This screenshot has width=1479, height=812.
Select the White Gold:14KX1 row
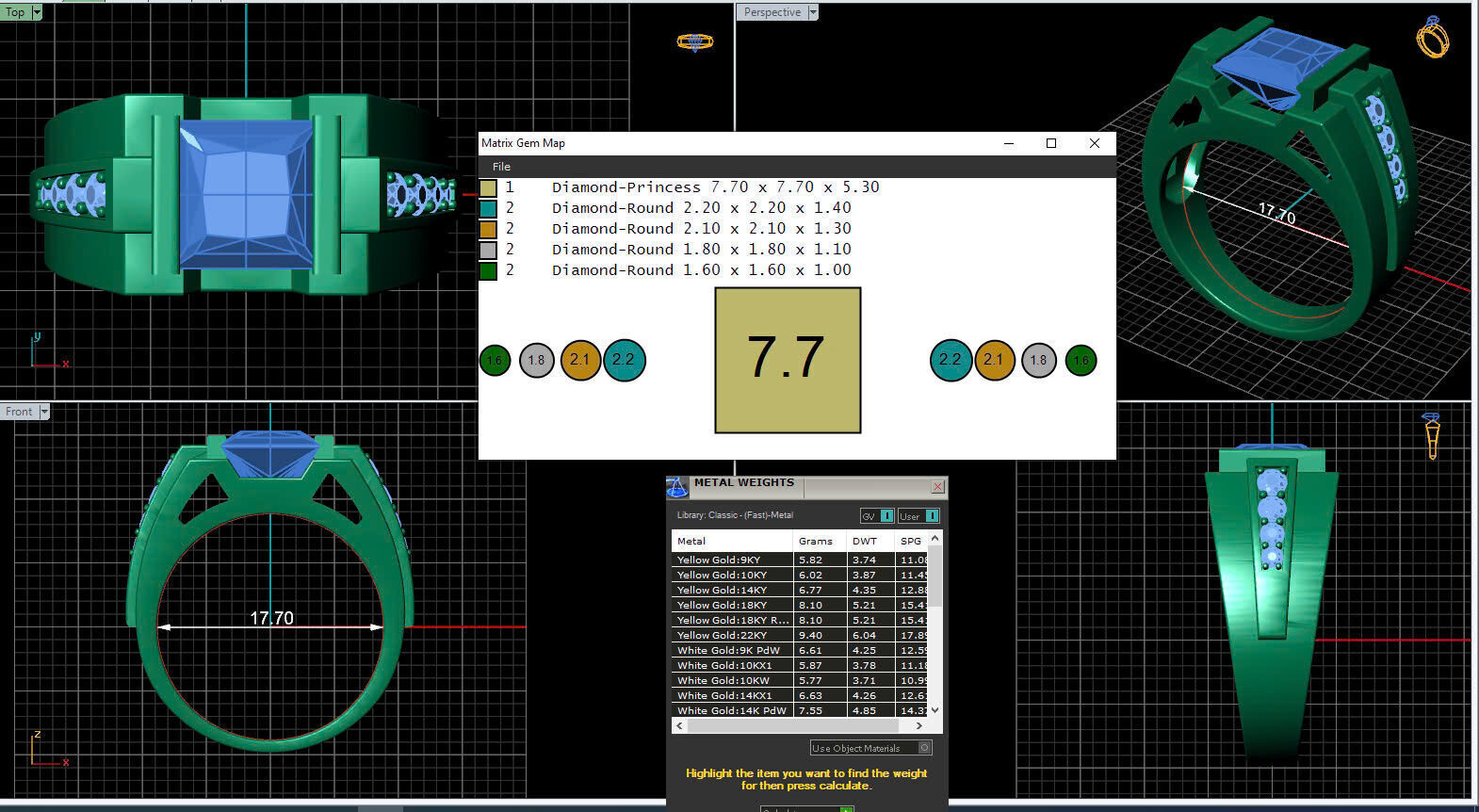click(800, 695)
